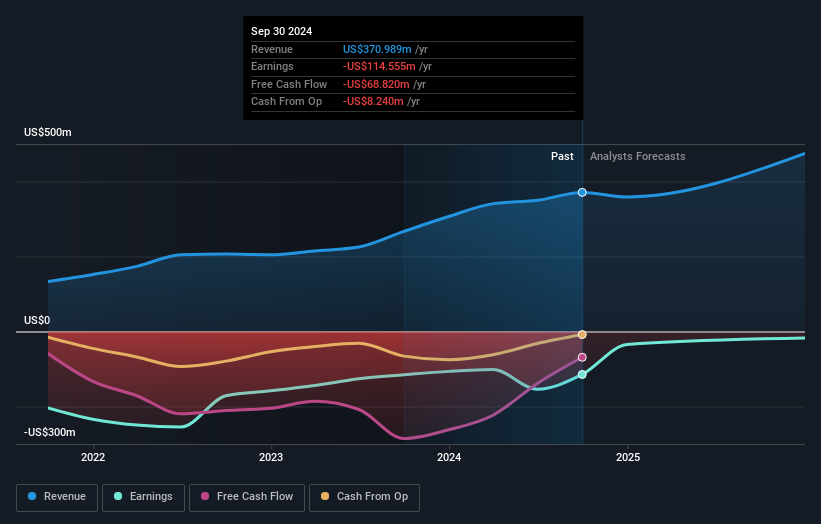
Task: Click the US$0 y-axis label
Action: click(37, 320)
